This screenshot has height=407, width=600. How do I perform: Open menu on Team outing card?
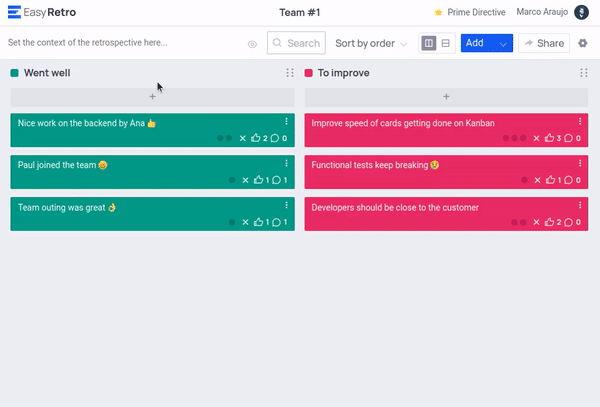[286, 205]
